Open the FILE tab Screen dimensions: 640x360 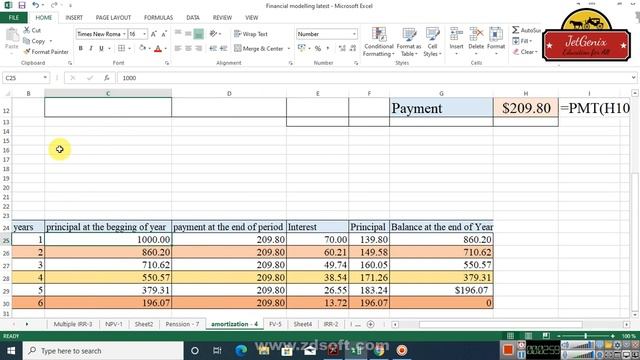tap(13, 18)
